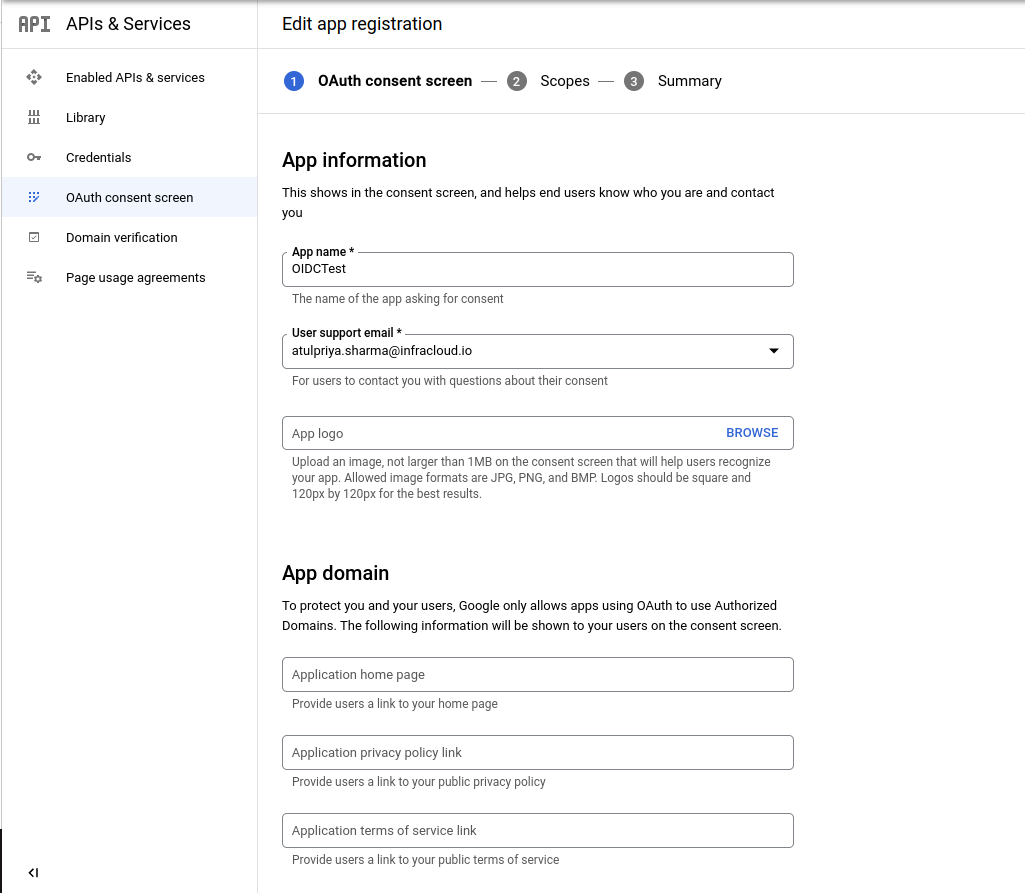1025x893 pixels.
Task: Click the App domain heading
Action: (x=335, y=573)
